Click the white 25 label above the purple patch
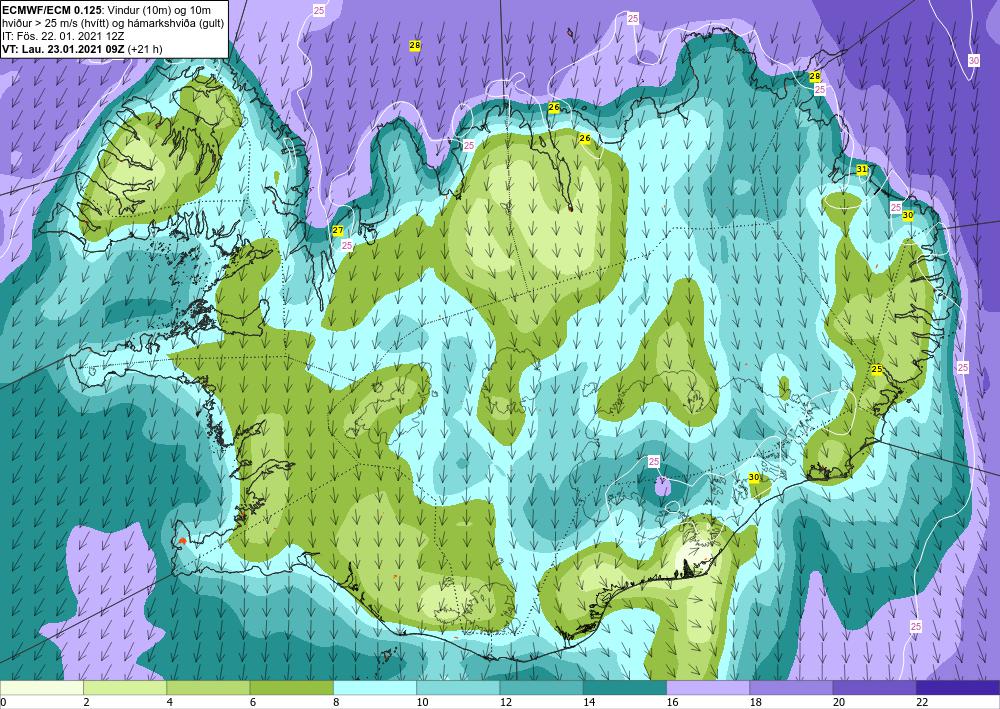The image size is (1000, 709). (654, 461)
